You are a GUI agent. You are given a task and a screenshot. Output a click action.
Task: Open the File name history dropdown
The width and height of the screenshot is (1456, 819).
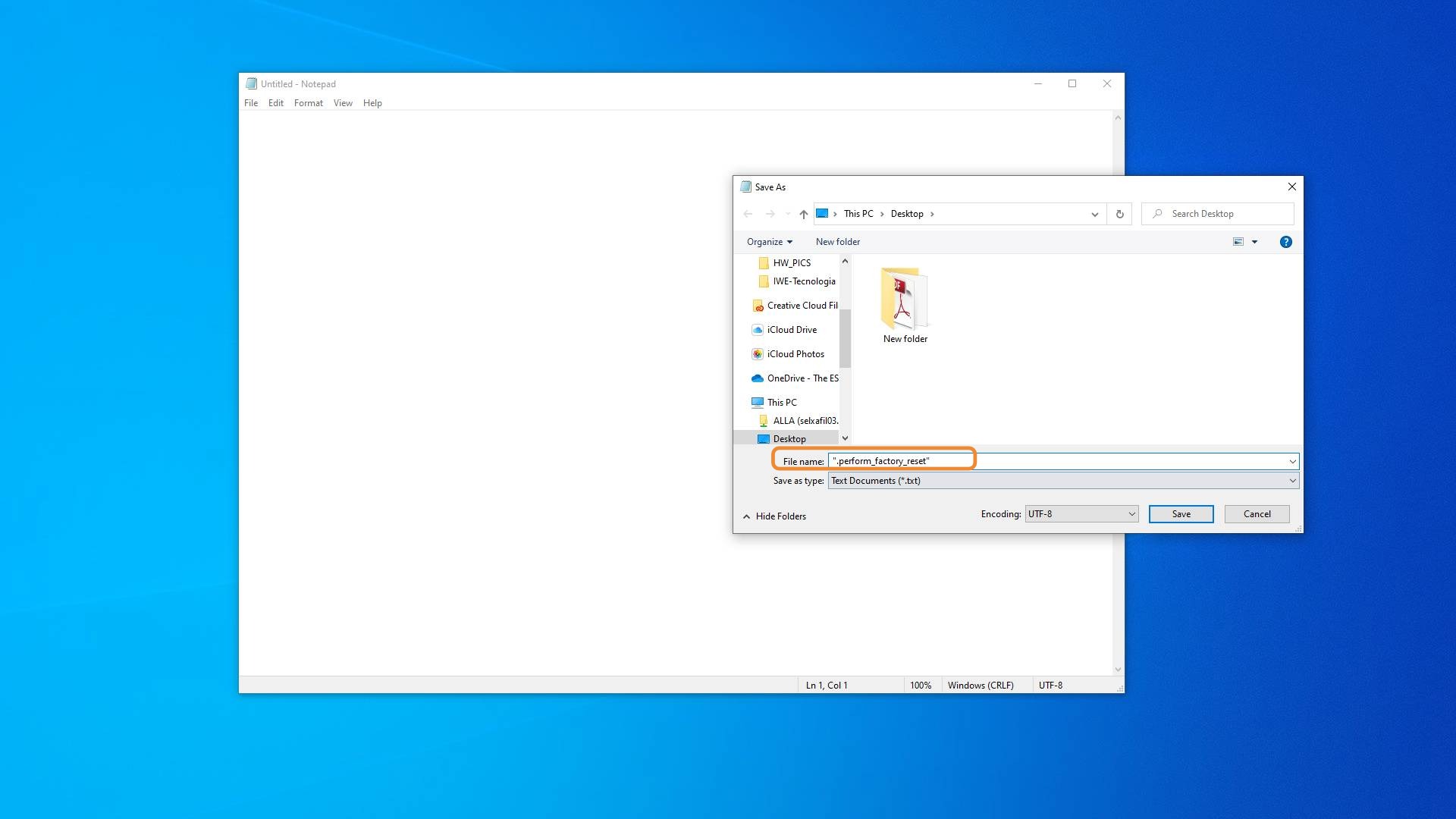point(1292,461)
